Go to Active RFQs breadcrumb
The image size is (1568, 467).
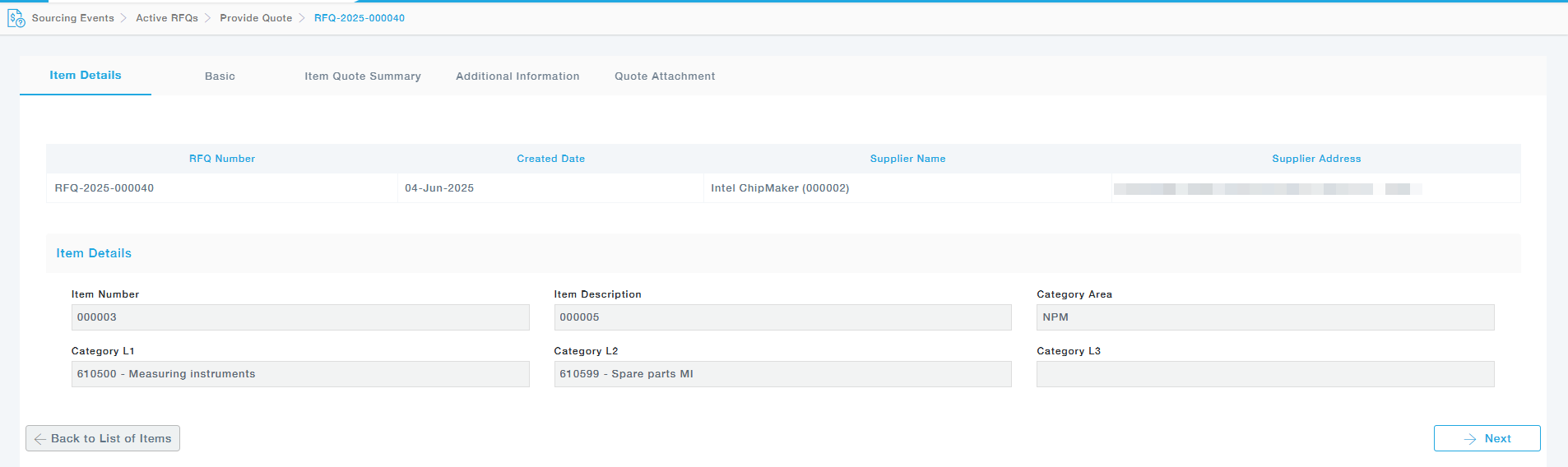(167, 18)
